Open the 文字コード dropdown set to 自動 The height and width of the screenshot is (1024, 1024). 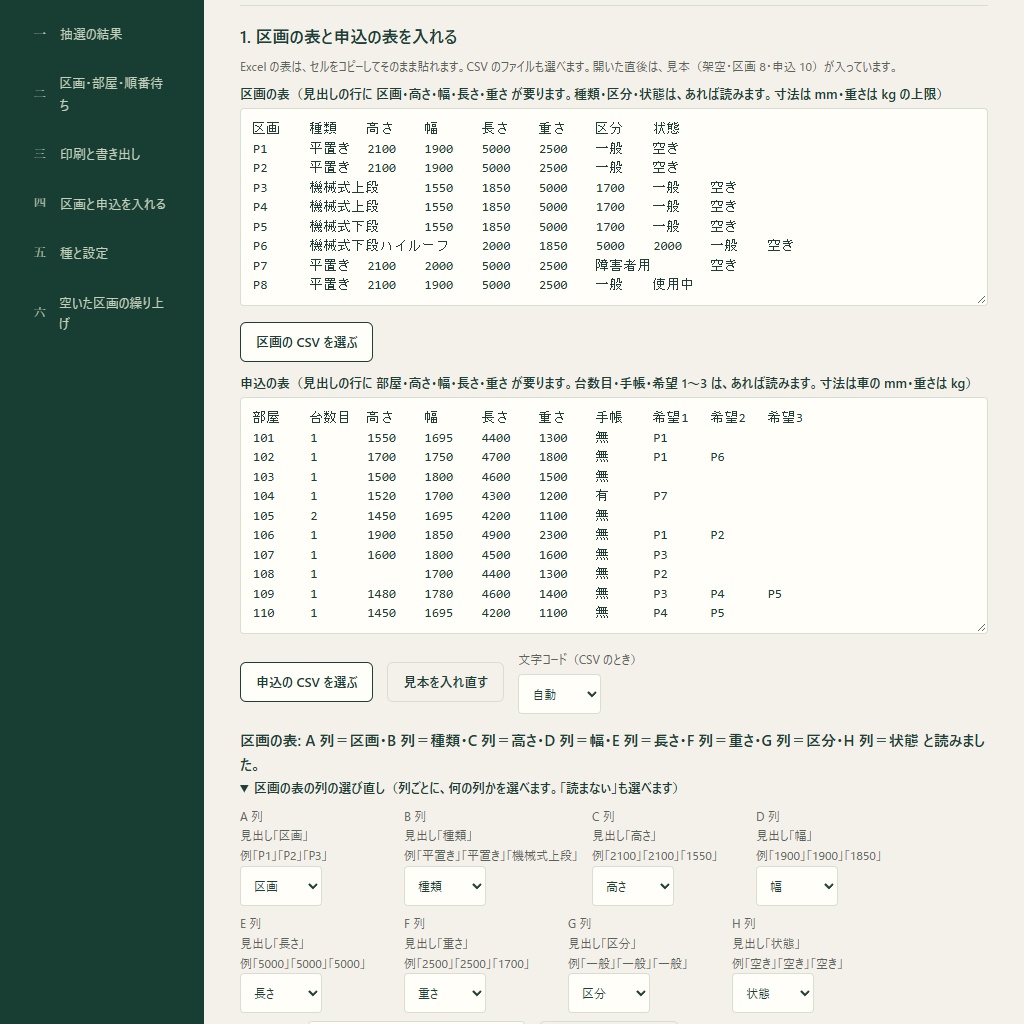(x=560, y=694)
